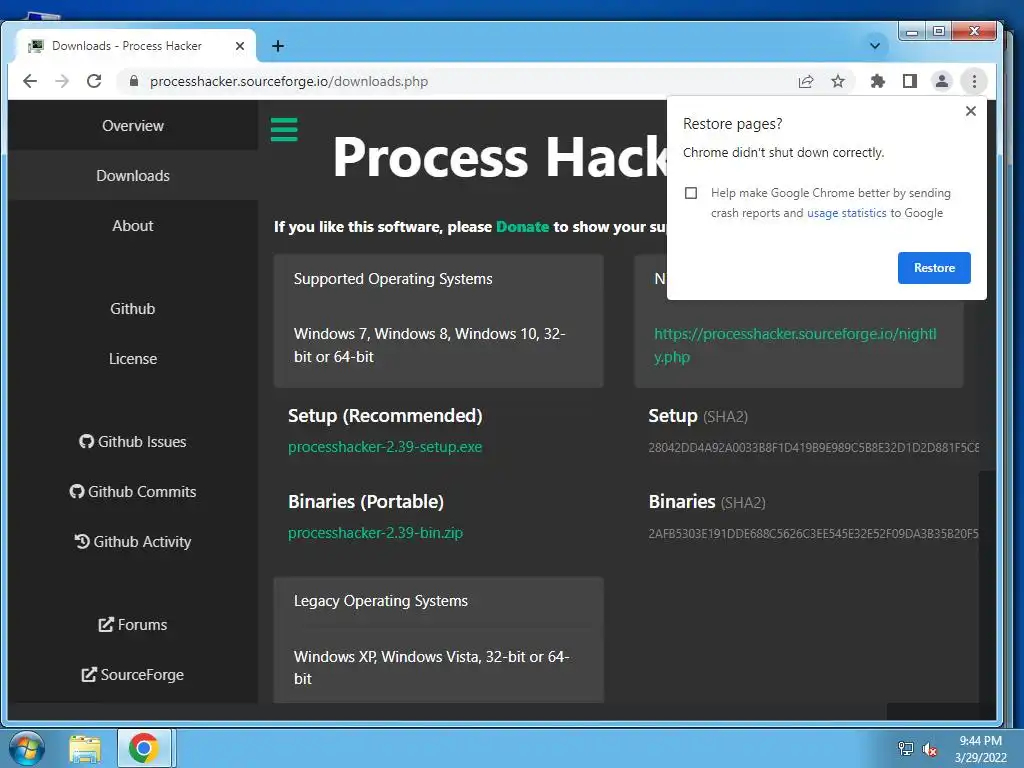
Task: Dismiss the Restore pages popup
Action: (x=970, y=111)
